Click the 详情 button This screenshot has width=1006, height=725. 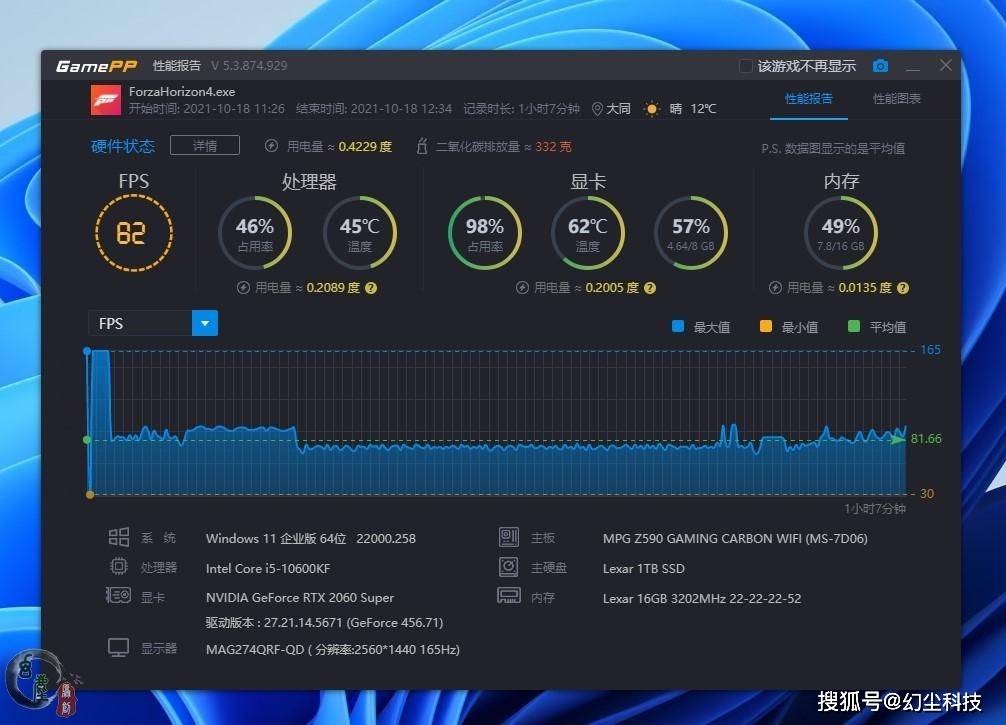(205, 146)
